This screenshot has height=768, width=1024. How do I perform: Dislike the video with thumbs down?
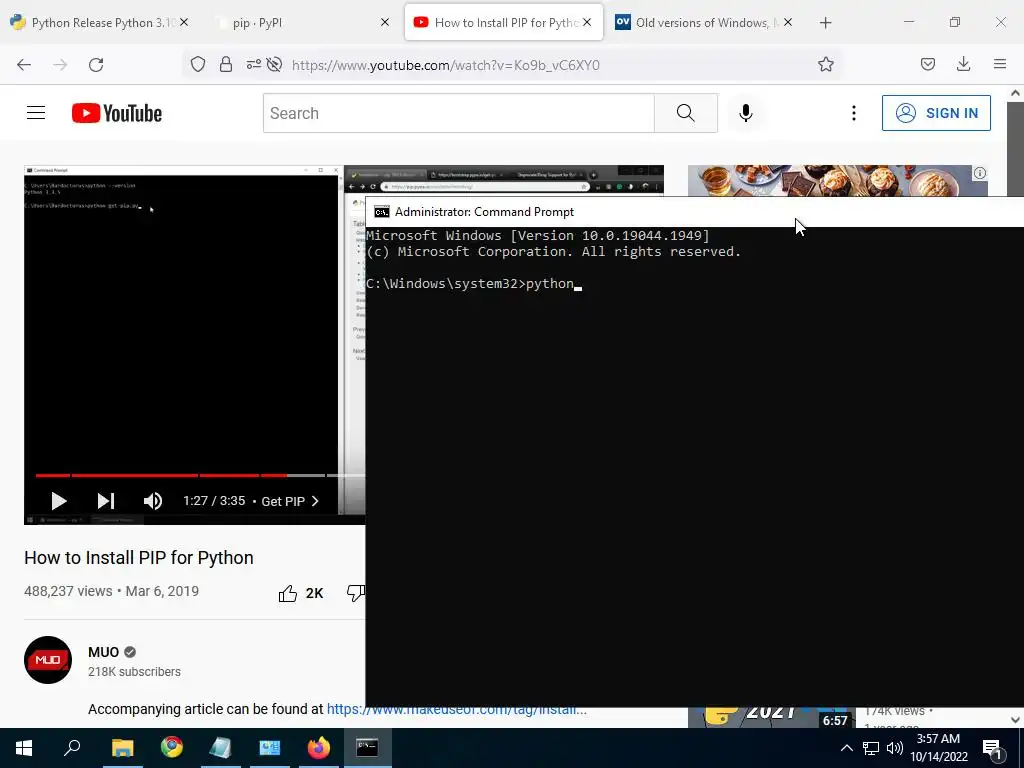[x=355, y=593]
